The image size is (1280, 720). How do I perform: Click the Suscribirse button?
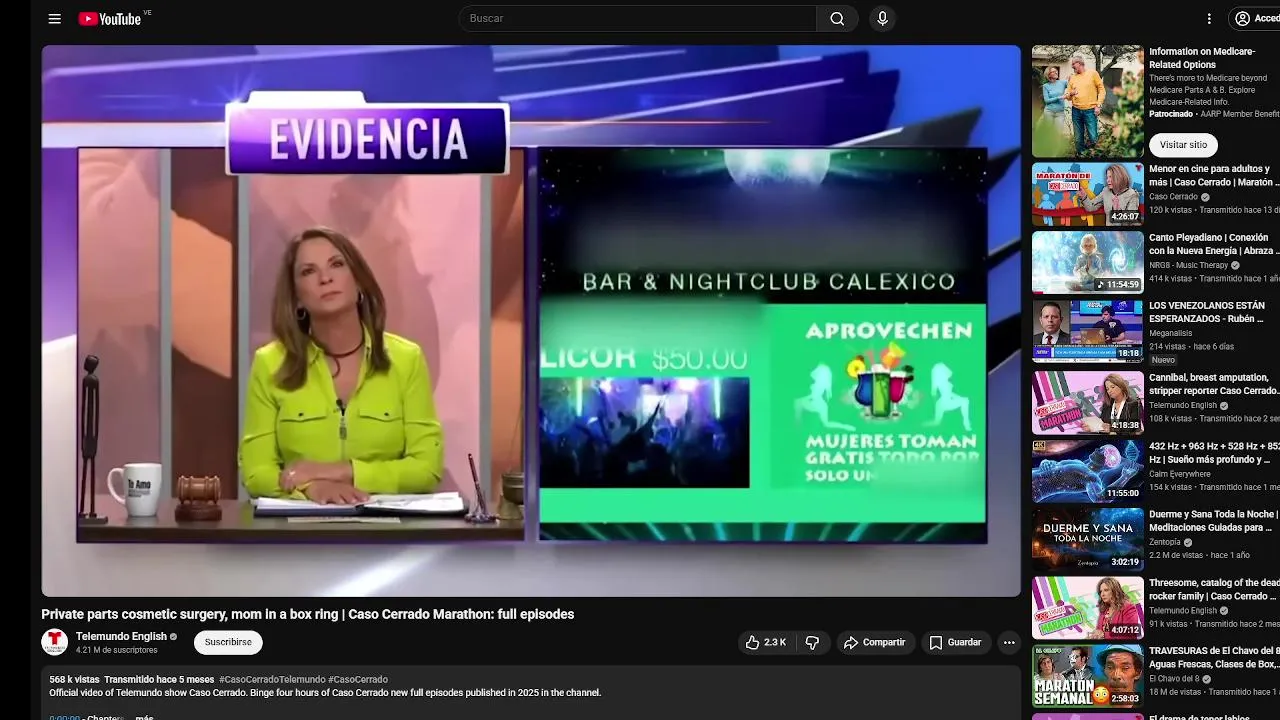[228, 642]
